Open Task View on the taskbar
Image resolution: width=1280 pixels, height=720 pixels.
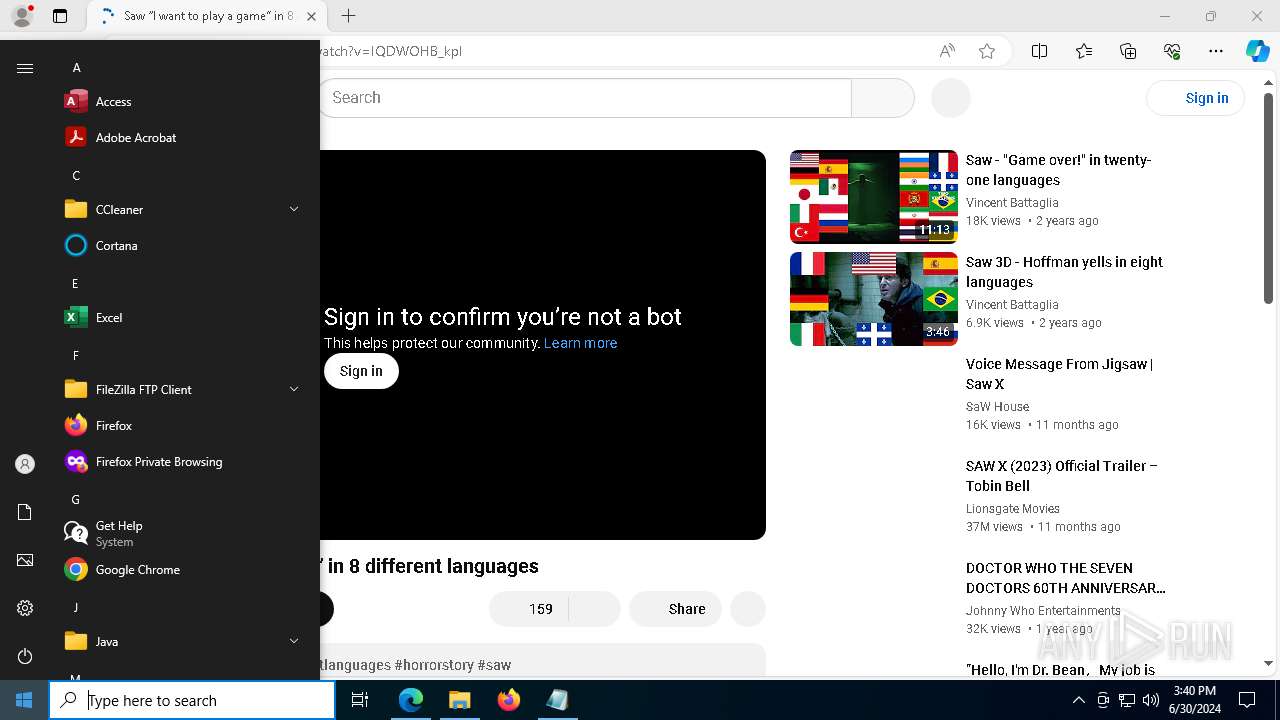click(x=360, y=700)
